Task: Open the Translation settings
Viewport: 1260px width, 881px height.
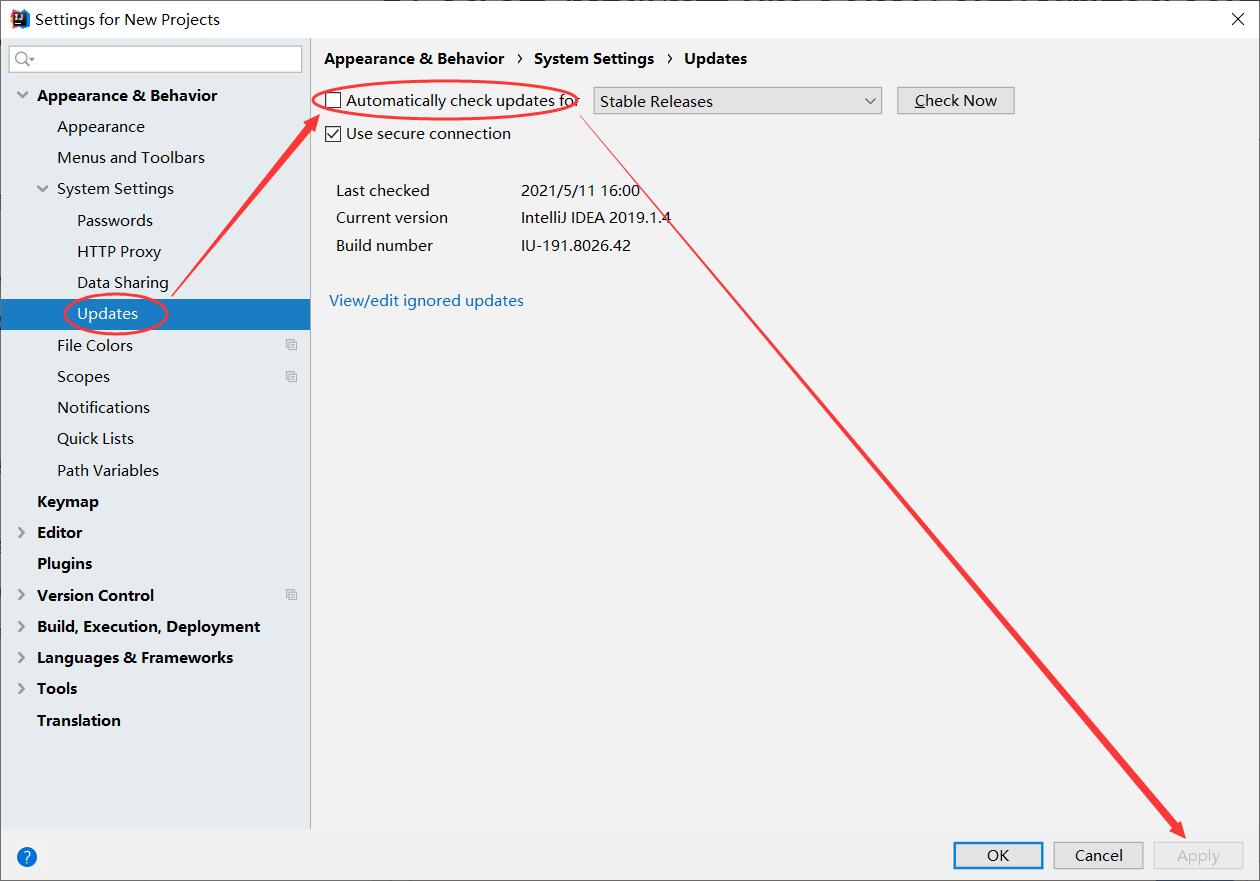Action: 79,720
